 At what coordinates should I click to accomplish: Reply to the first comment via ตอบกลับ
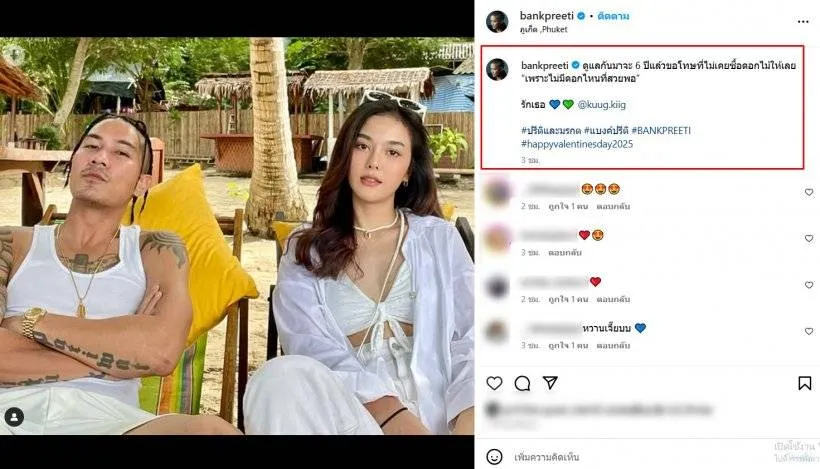tap(613, 207)
